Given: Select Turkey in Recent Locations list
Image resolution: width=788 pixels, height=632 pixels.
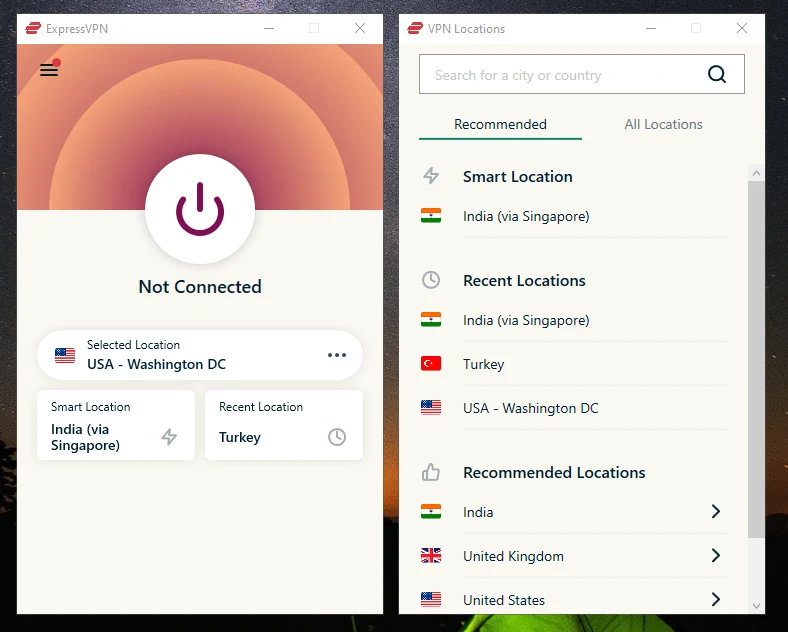Looking at the screenshot, I should click(574, 364).
